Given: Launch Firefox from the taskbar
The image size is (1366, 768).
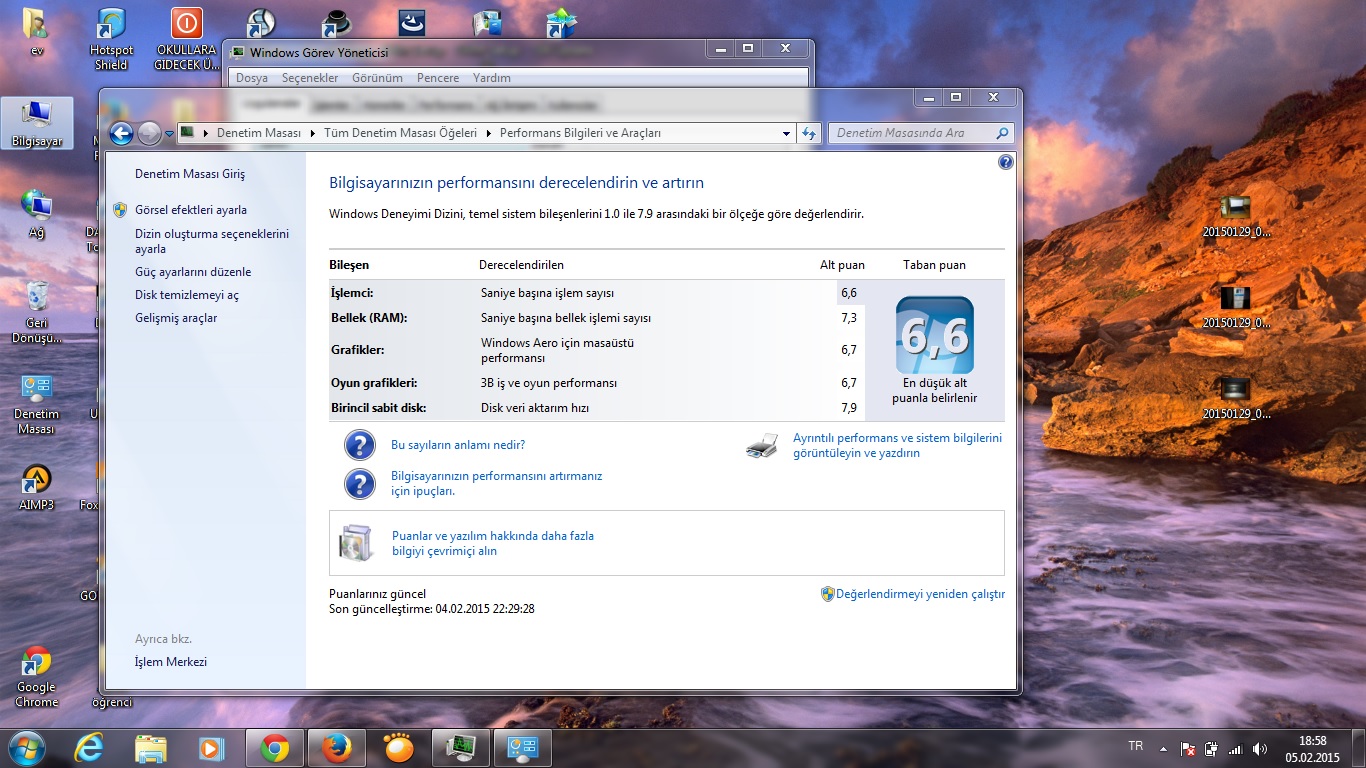Looking at the screenshot, I should coord(337,748).
